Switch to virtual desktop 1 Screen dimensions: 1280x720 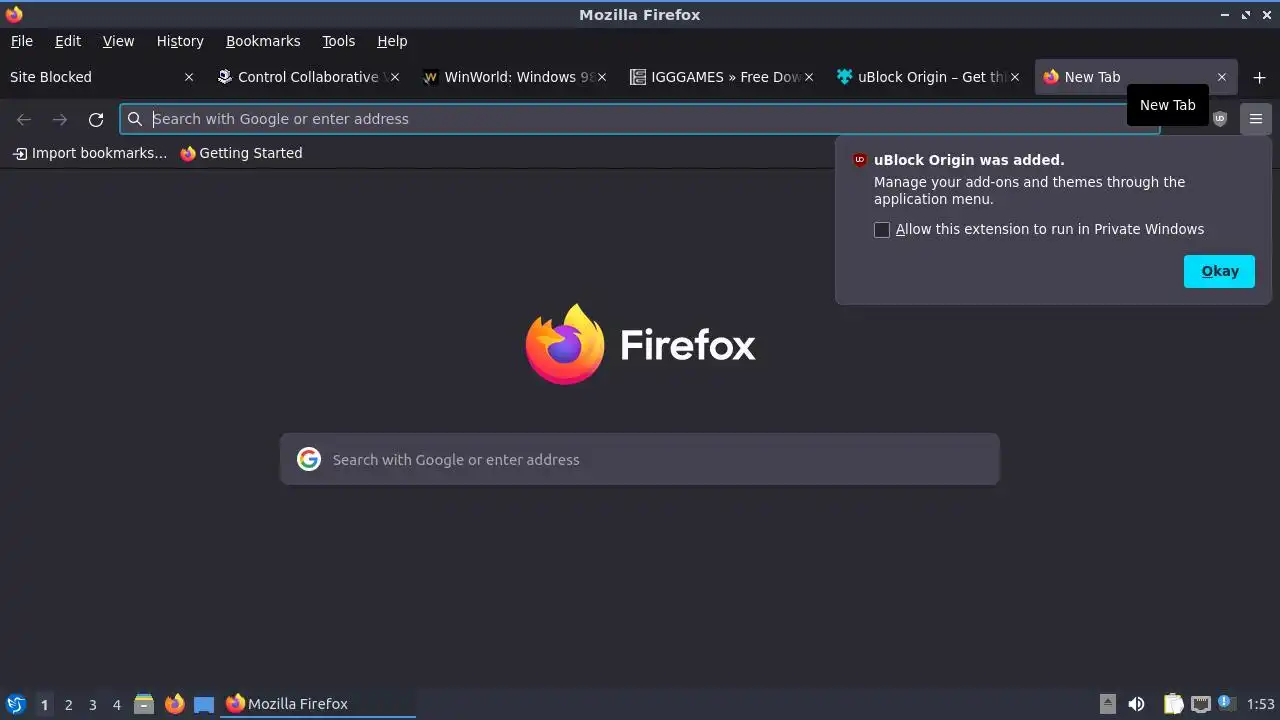[x=44, y=705]
